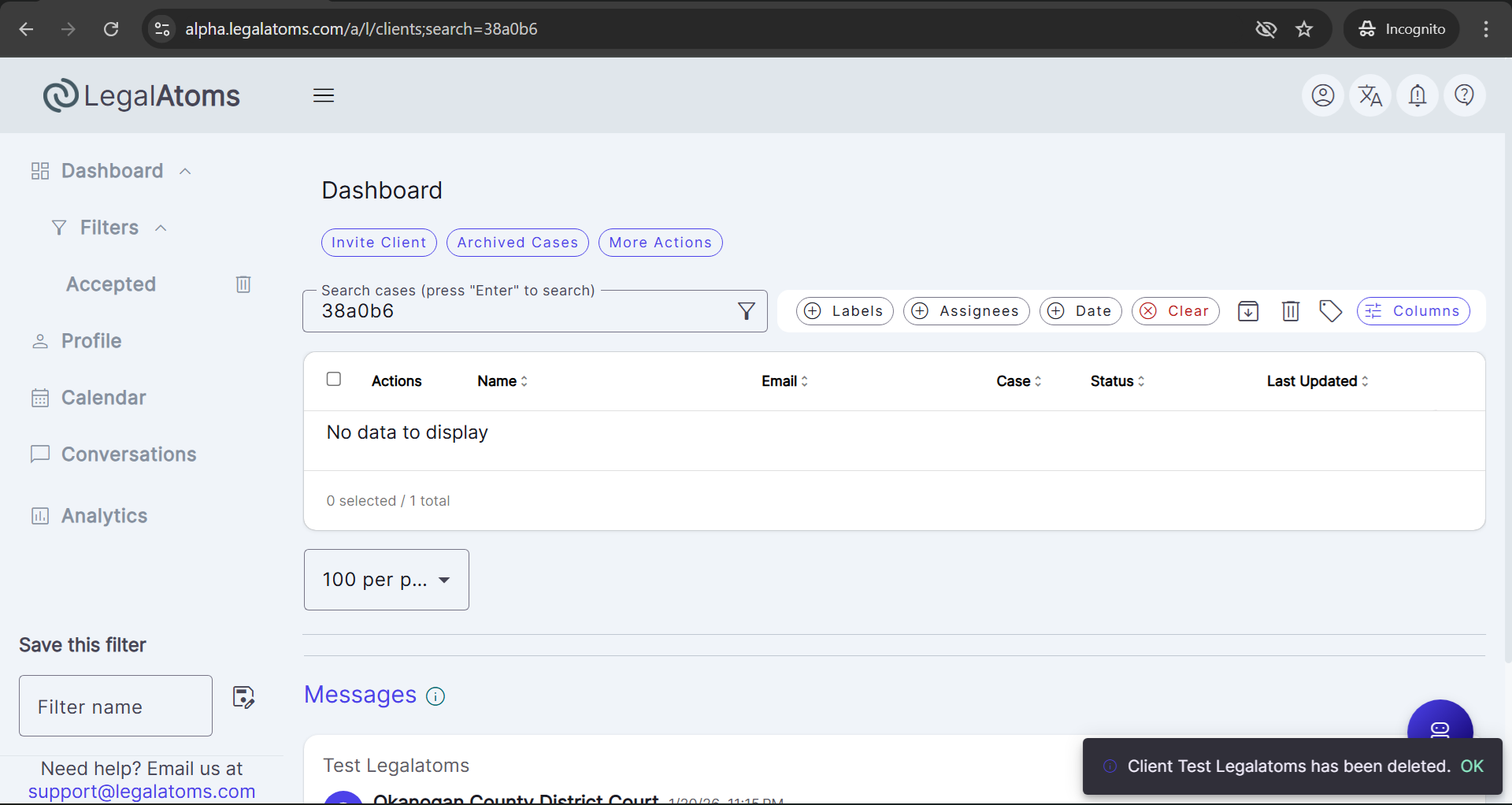Viewport: 1512px width, 805px height.
Task: Collapse the Filters section
Action: 161,228
